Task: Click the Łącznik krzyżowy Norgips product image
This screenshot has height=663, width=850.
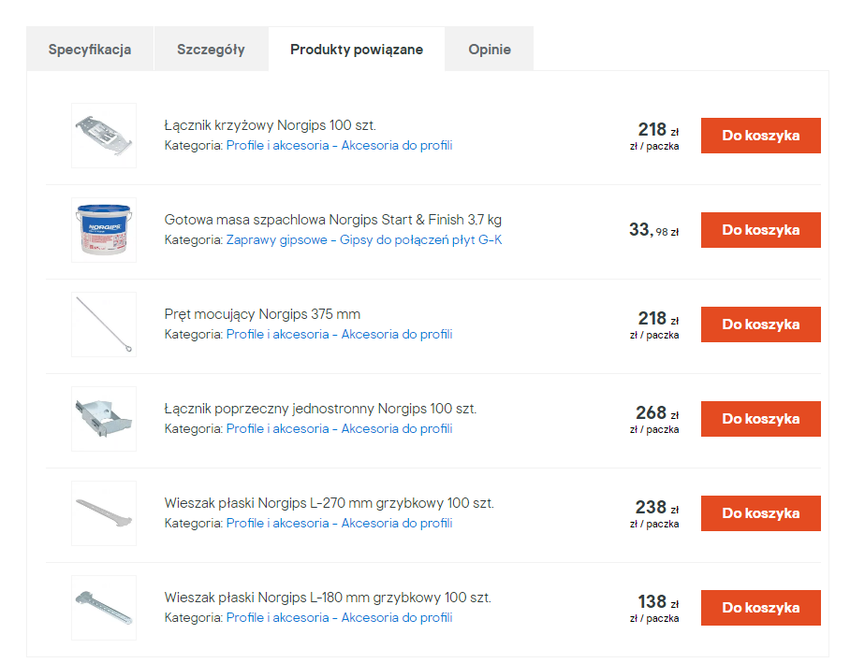Action: tap(104, 135)
